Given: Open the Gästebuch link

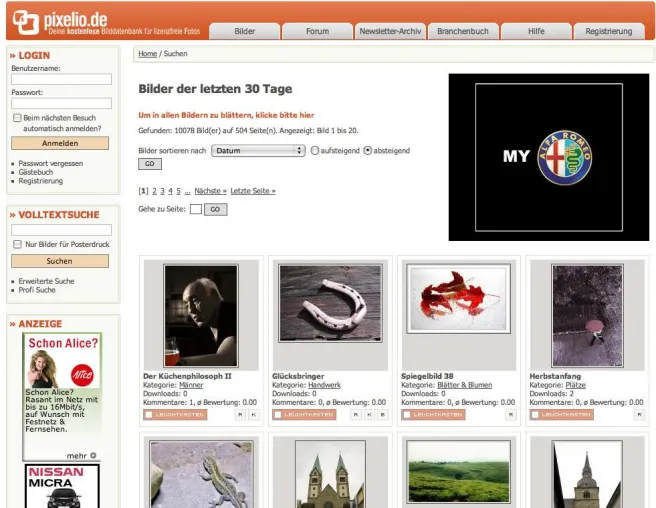Looking at the screenshot, I should click(x=36, y=172).
